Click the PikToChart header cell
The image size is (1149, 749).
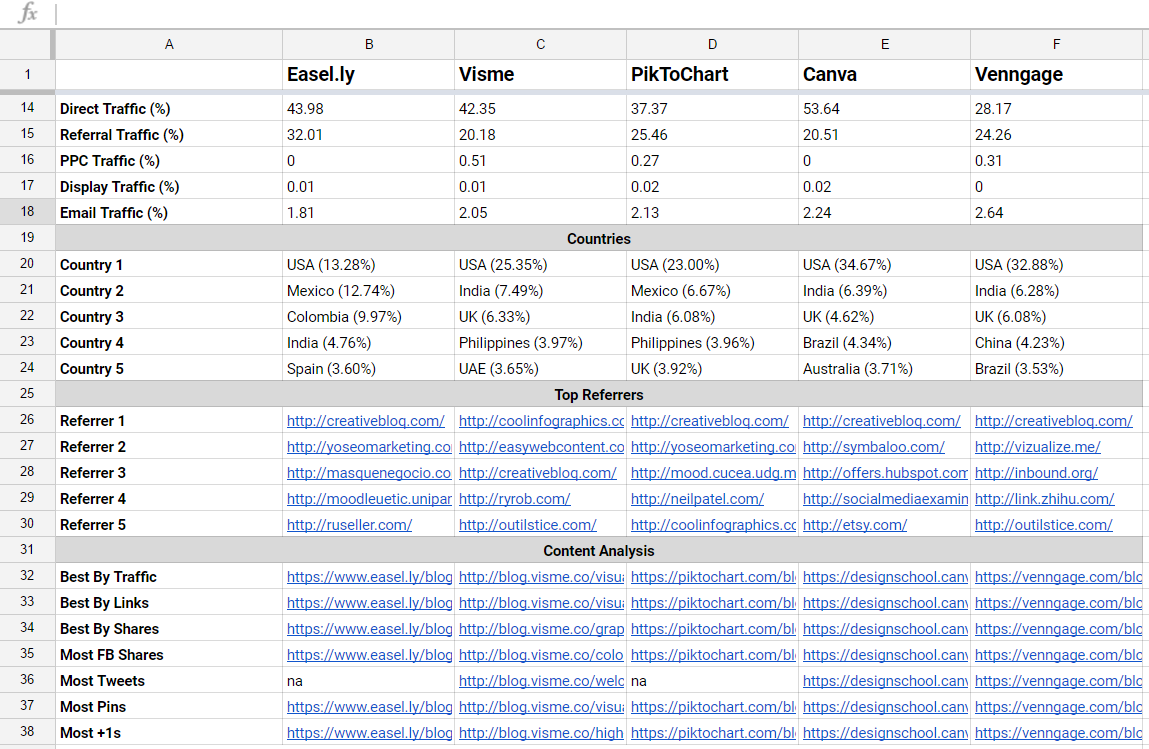712,74
